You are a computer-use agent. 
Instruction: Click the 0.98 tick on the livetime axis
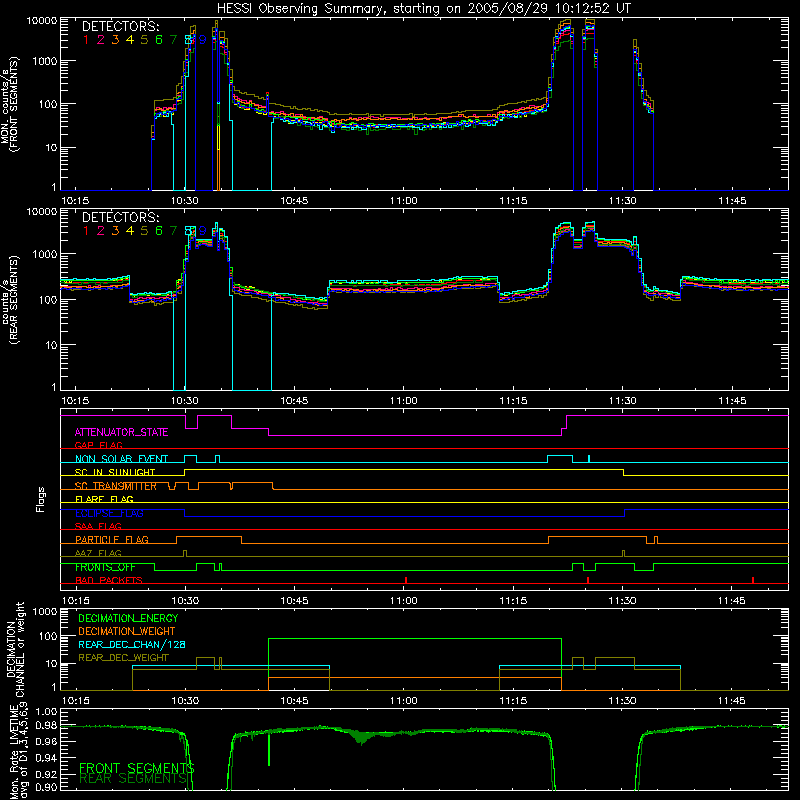(46, 726)
